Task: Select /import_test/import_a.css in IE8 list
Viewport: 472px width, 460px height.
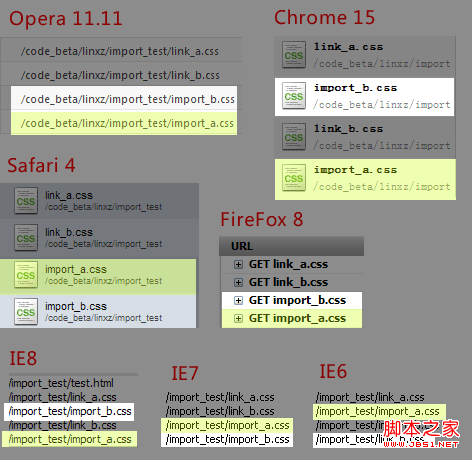Action: coord(70,439)
